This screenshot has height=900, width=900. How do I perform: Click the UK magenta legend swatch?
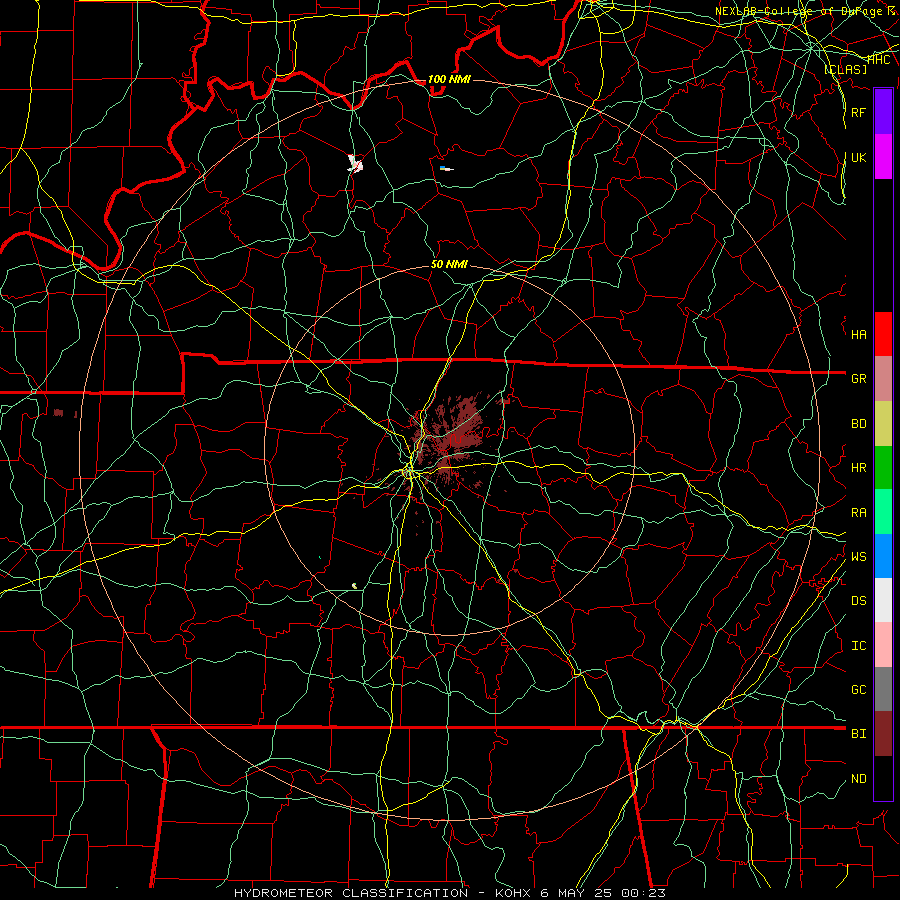[883, 157]
